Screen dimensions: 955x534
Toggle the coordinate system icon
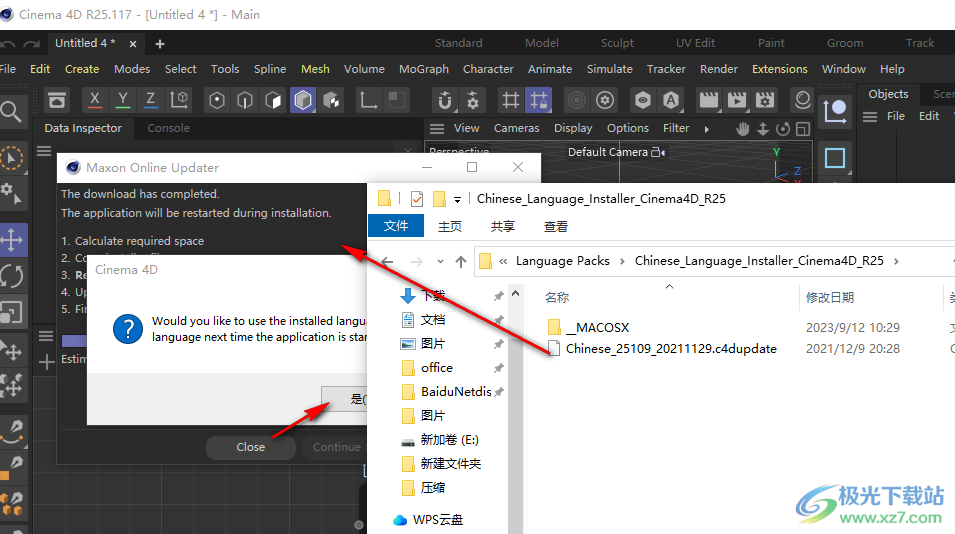(180, 100)
